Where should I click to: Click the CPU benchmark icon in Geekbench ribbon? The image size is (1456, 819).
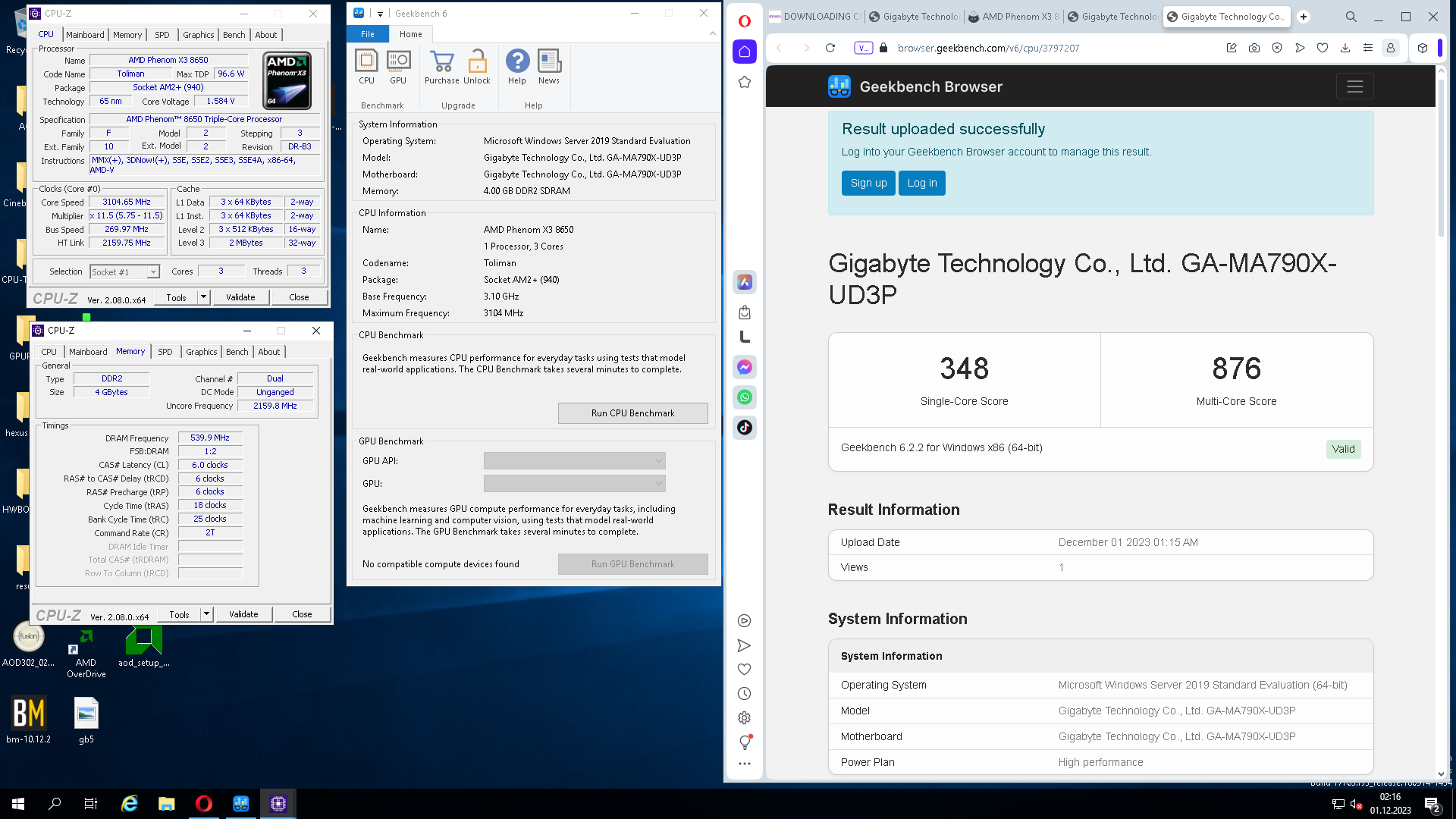coord(366,67)
